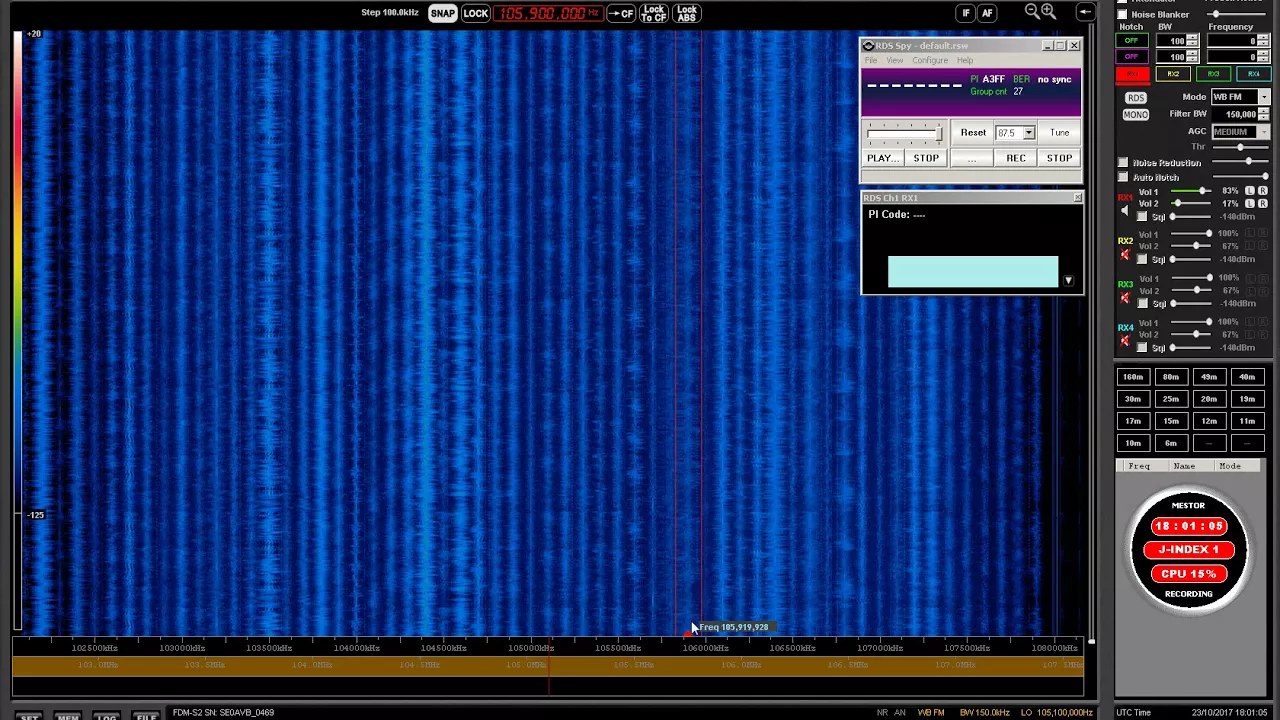Unmute RX2 via crossed speaker icon

[x=1125, y=254]
